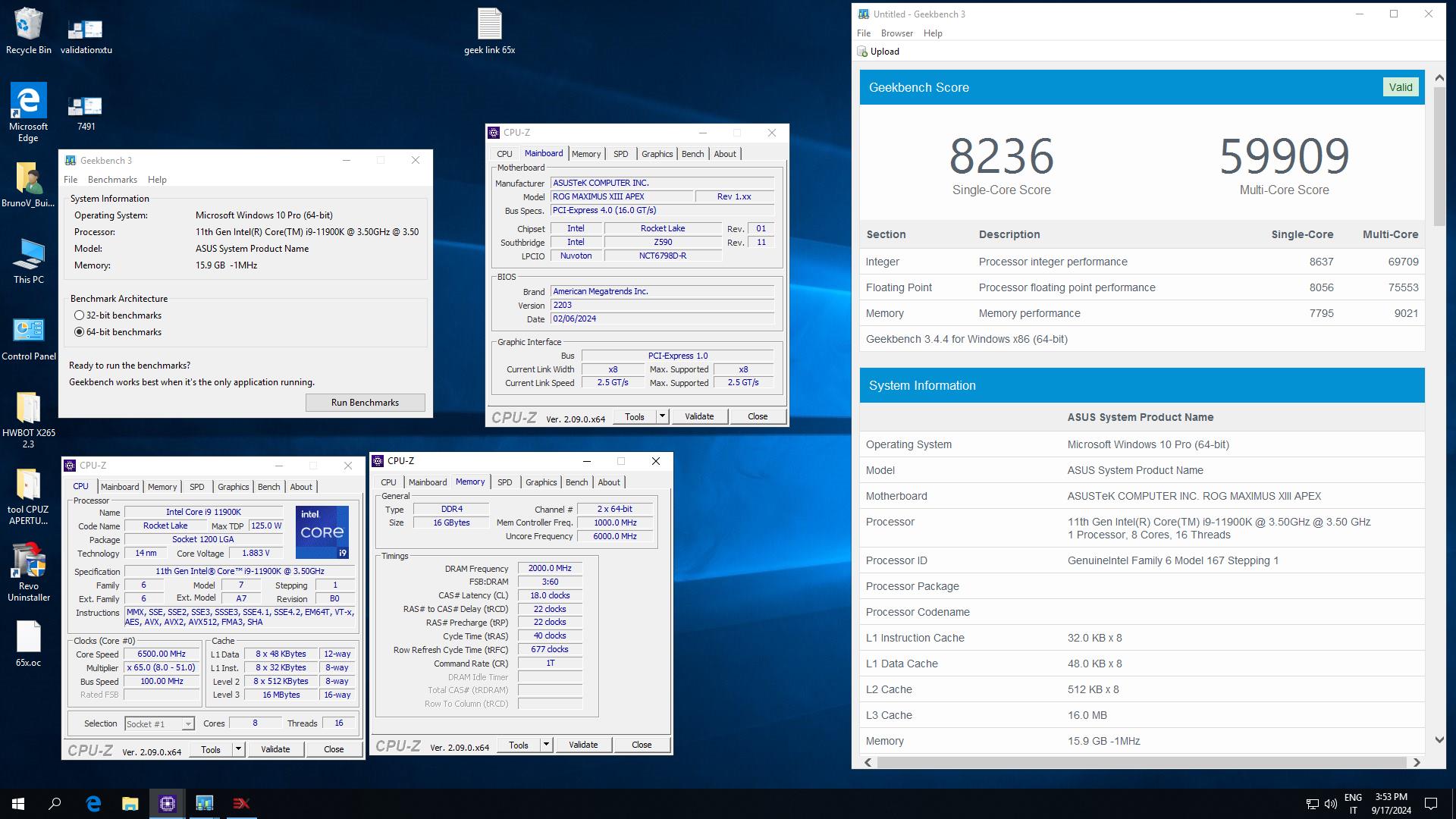Image resolution: width=1456 pixels, height=819 pixels.
Task: Switch to Graphics tab in Mainboard CPU-Z window
Action: 657,154
